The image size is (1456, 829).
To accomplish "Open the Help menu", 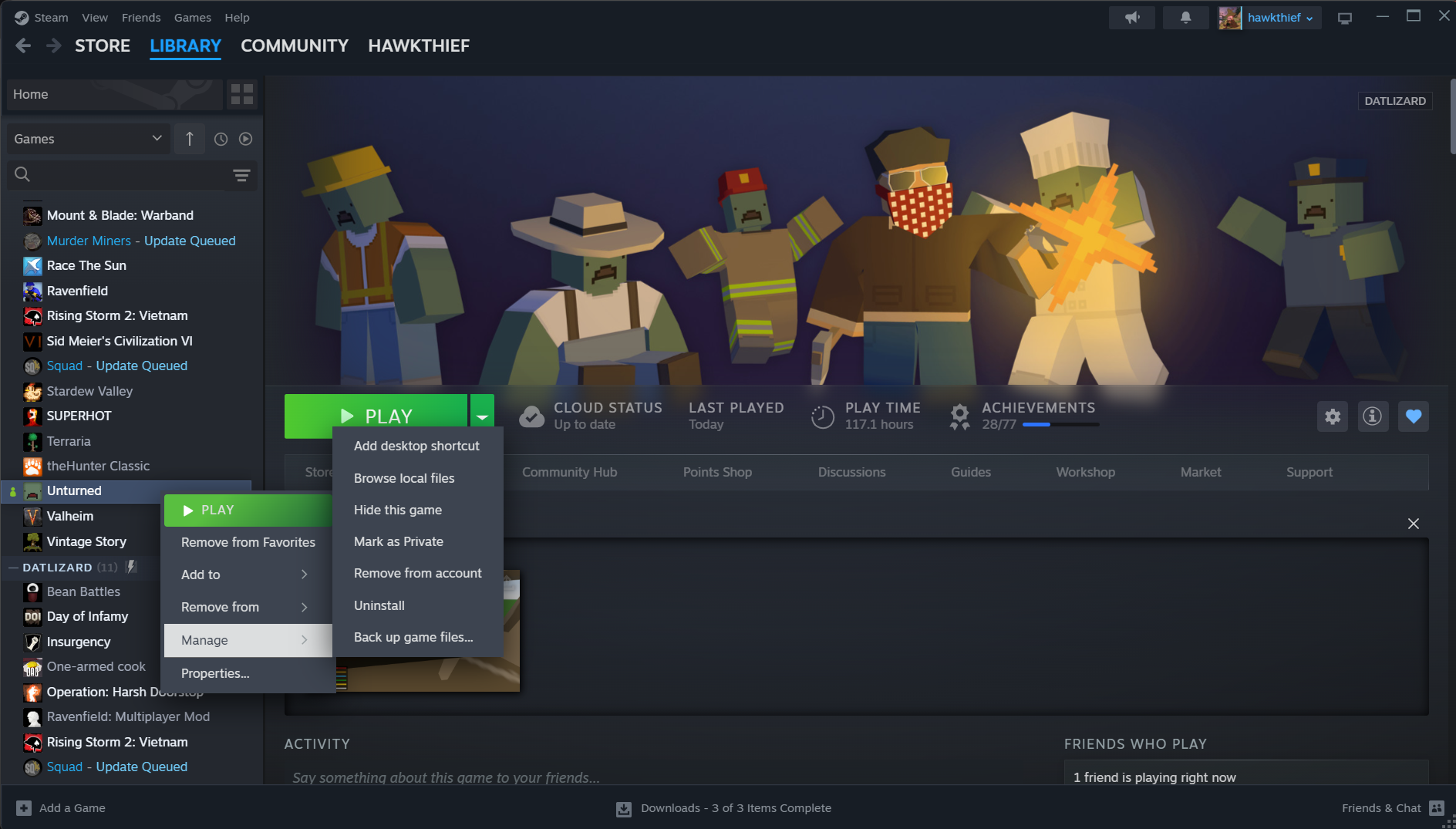I will click(x=237, y=18).
